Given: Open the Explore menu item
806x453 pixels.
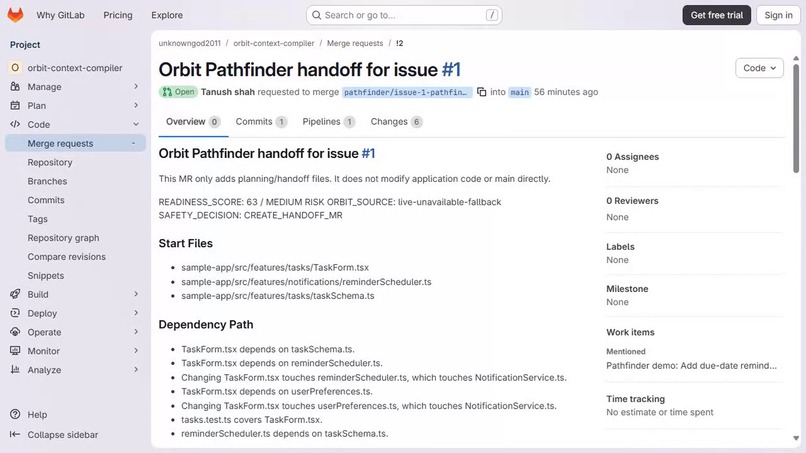Looking at the screenshot, I should point(167,15).
